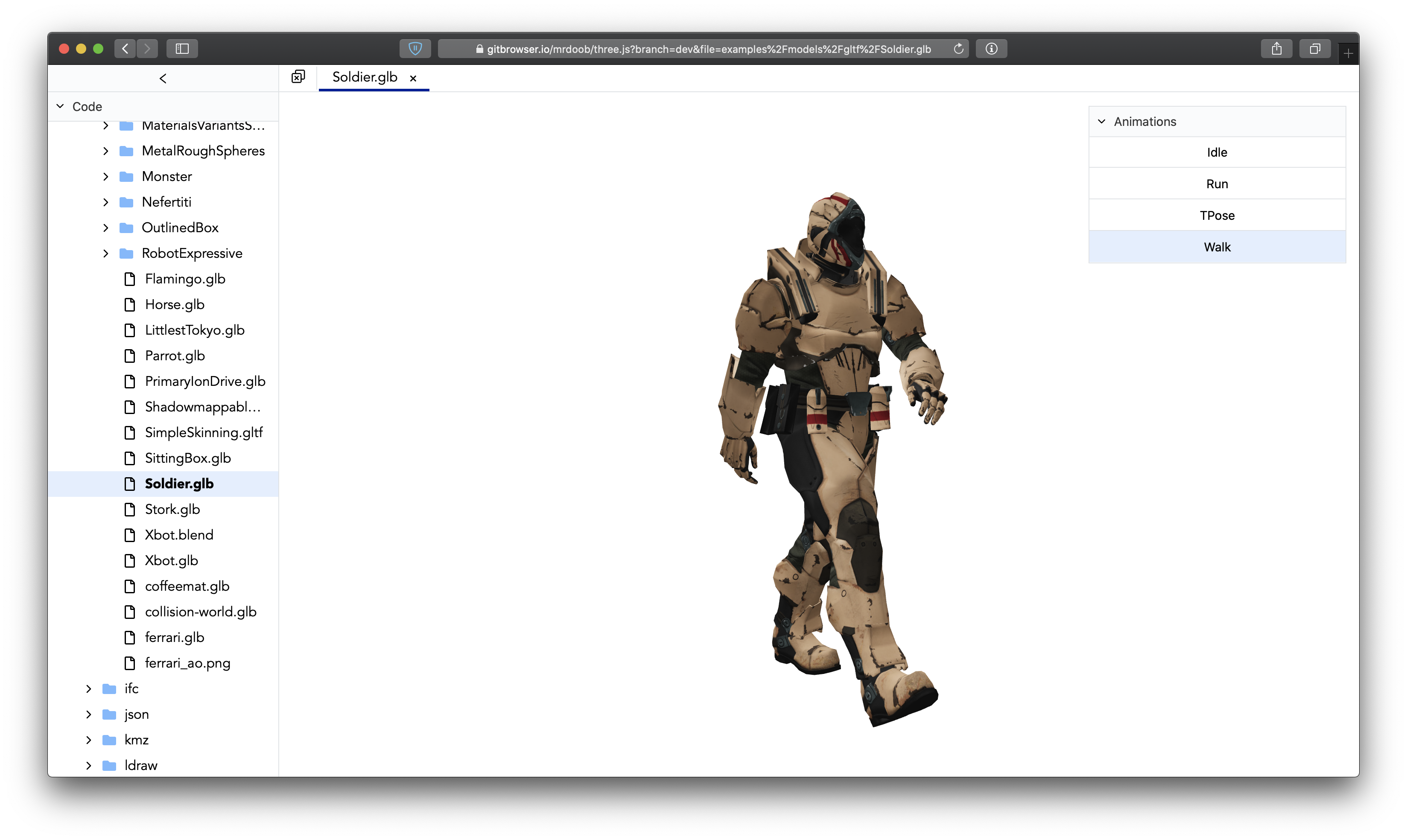This screenshot has width=1407, height=840.
Task: Play the Run animation
Action: pos(1217,184)
